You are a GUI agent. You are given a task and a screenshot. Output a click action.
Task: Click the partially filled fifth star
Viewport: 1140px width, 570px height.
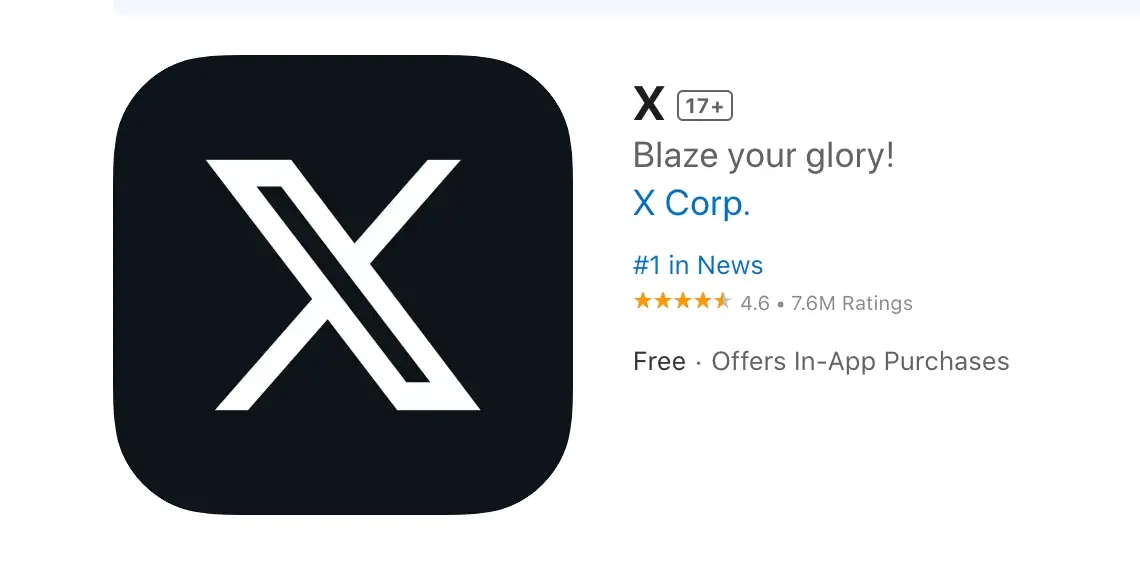pyautogui.click(x=721, y=301)
